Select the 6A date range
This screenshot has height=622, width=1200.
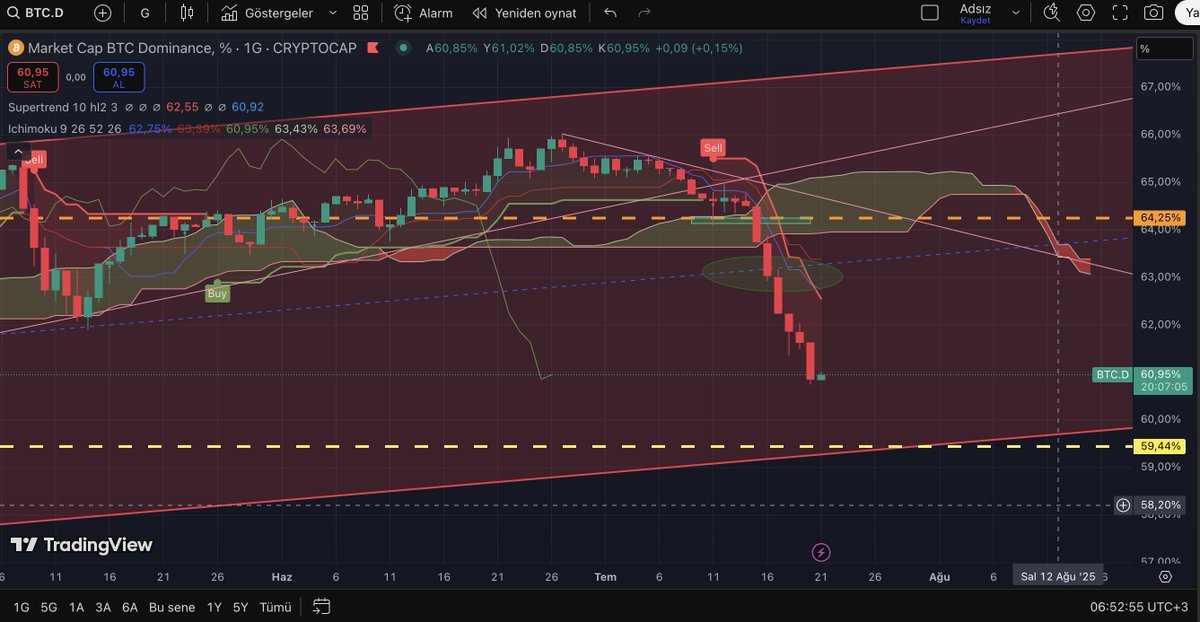coord(130,606)
